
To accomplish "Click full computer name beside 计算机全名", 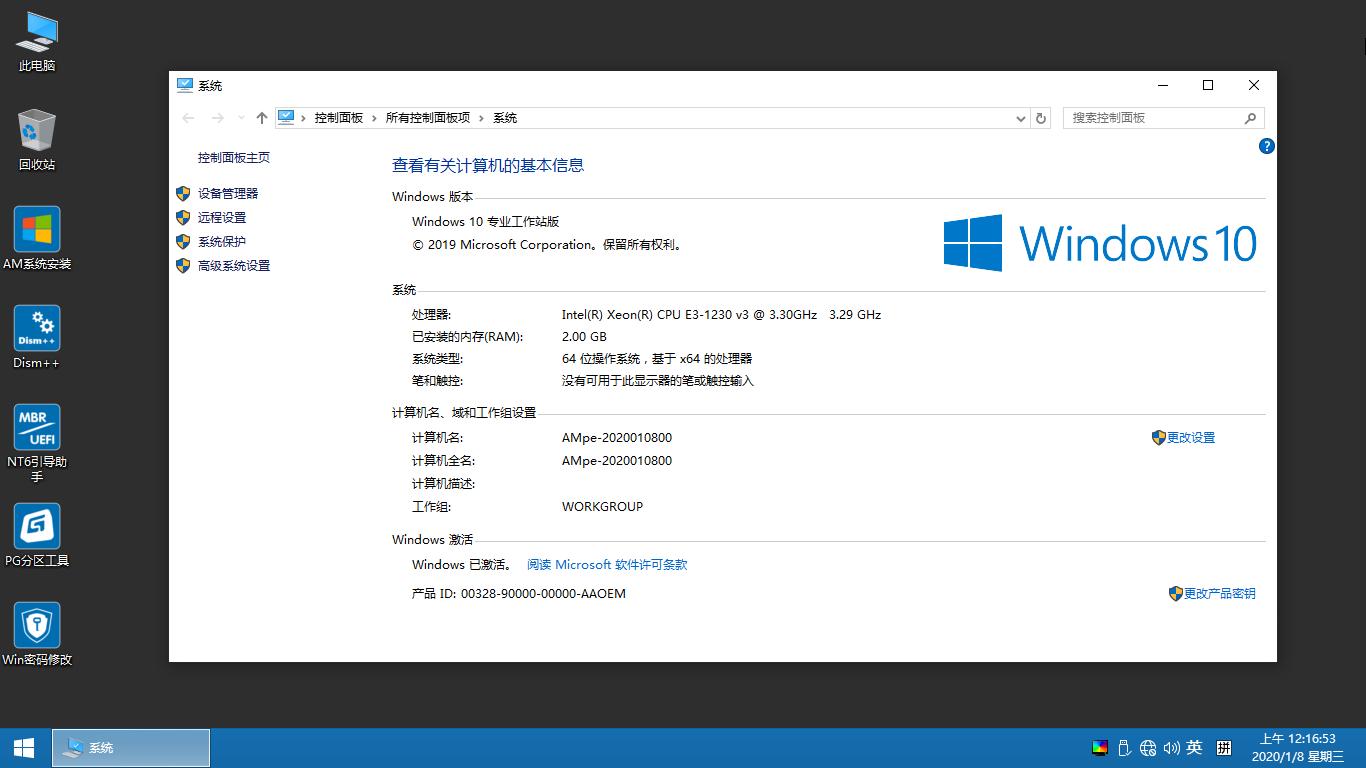I will pos(617,461).
